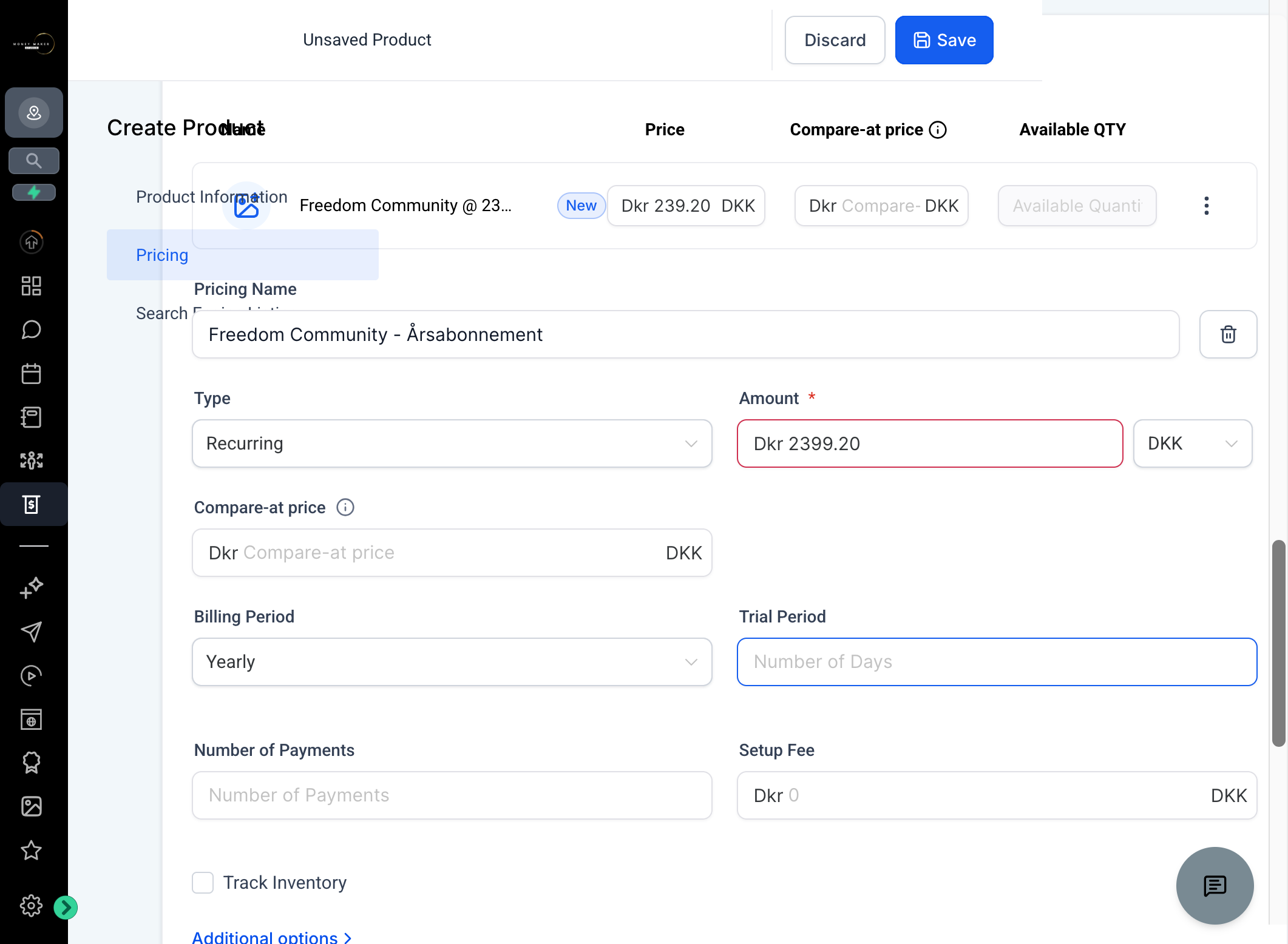Open the sparkle AI icon in sidebar
This screenshot has width=1288, height=944.
tap(32, 588)
